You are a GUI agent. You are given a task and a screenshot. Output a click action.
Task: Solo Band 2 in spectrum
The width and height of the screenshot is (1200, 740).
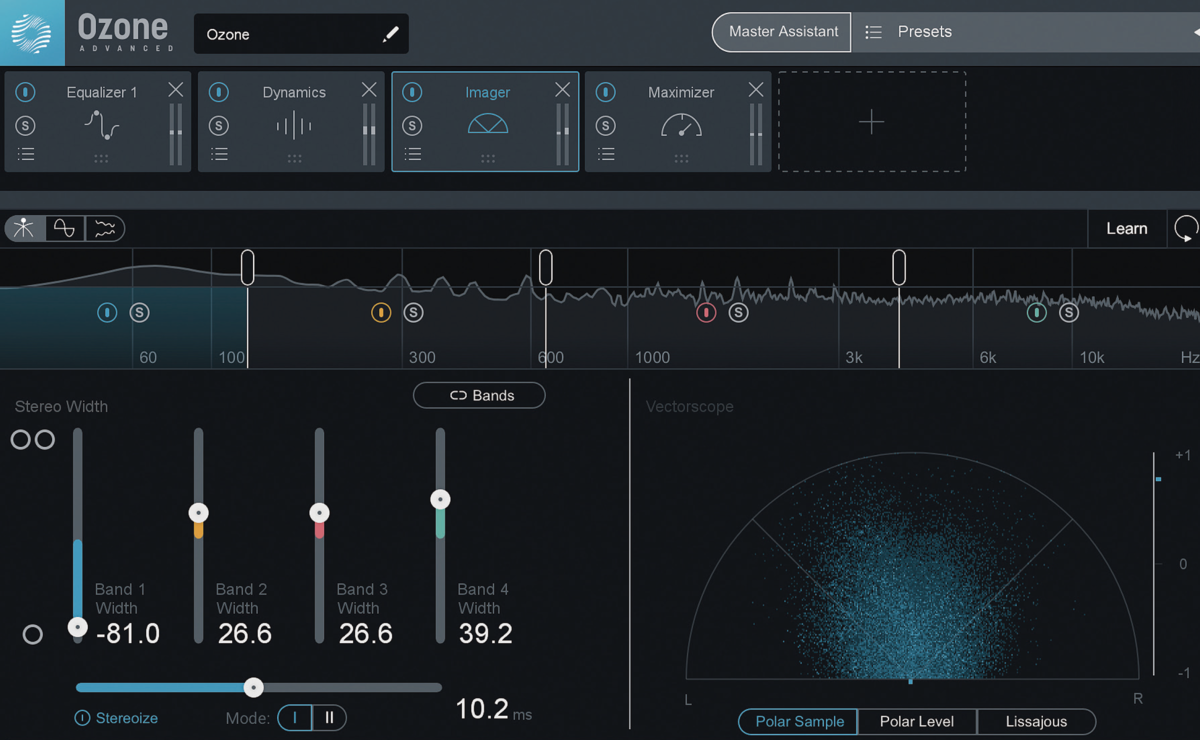pos(413,313)
